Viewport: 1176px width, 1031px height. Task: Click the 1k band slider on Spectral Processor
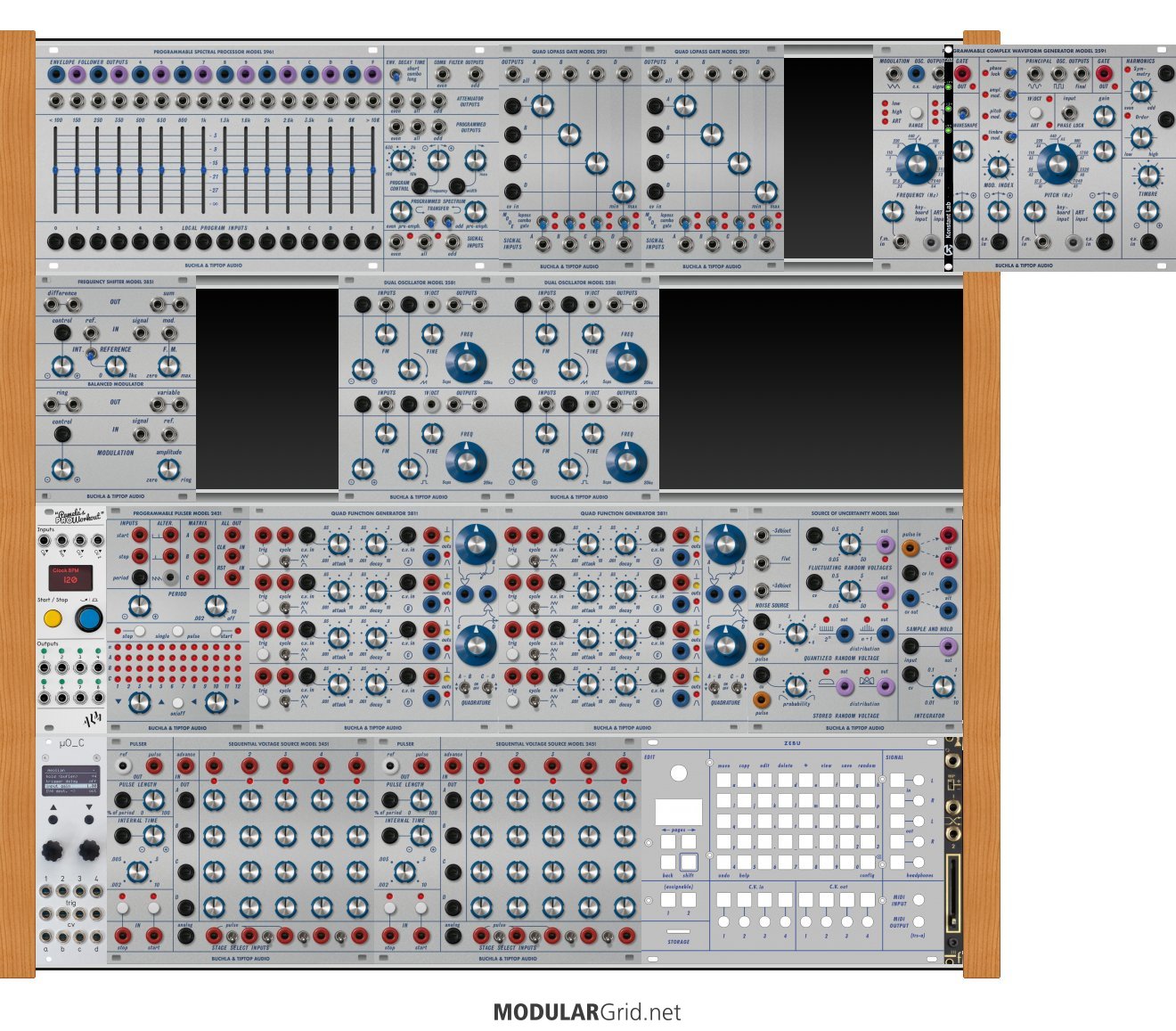205,169
